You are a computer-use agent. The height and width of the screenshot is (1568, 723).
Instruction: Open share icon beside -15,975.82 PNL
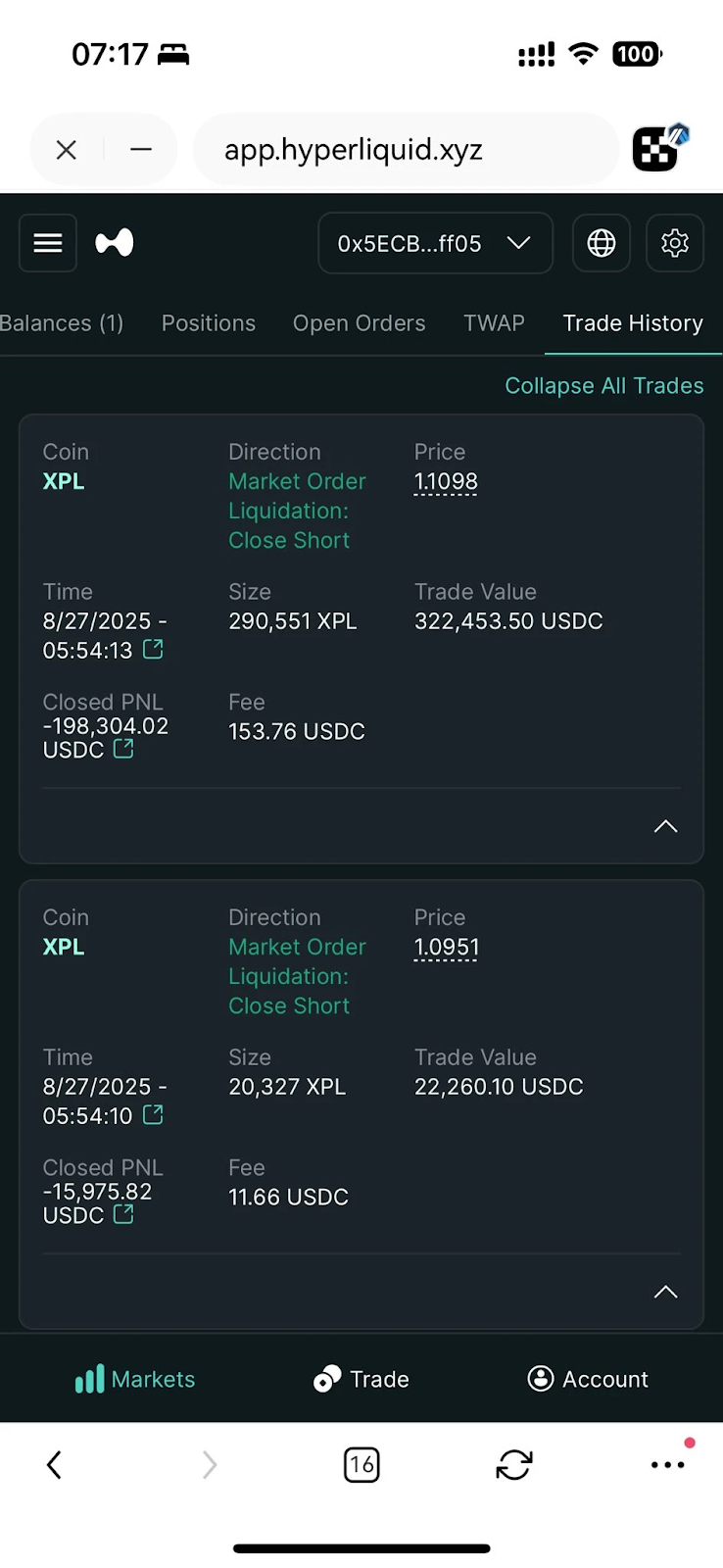(124, 1214)
